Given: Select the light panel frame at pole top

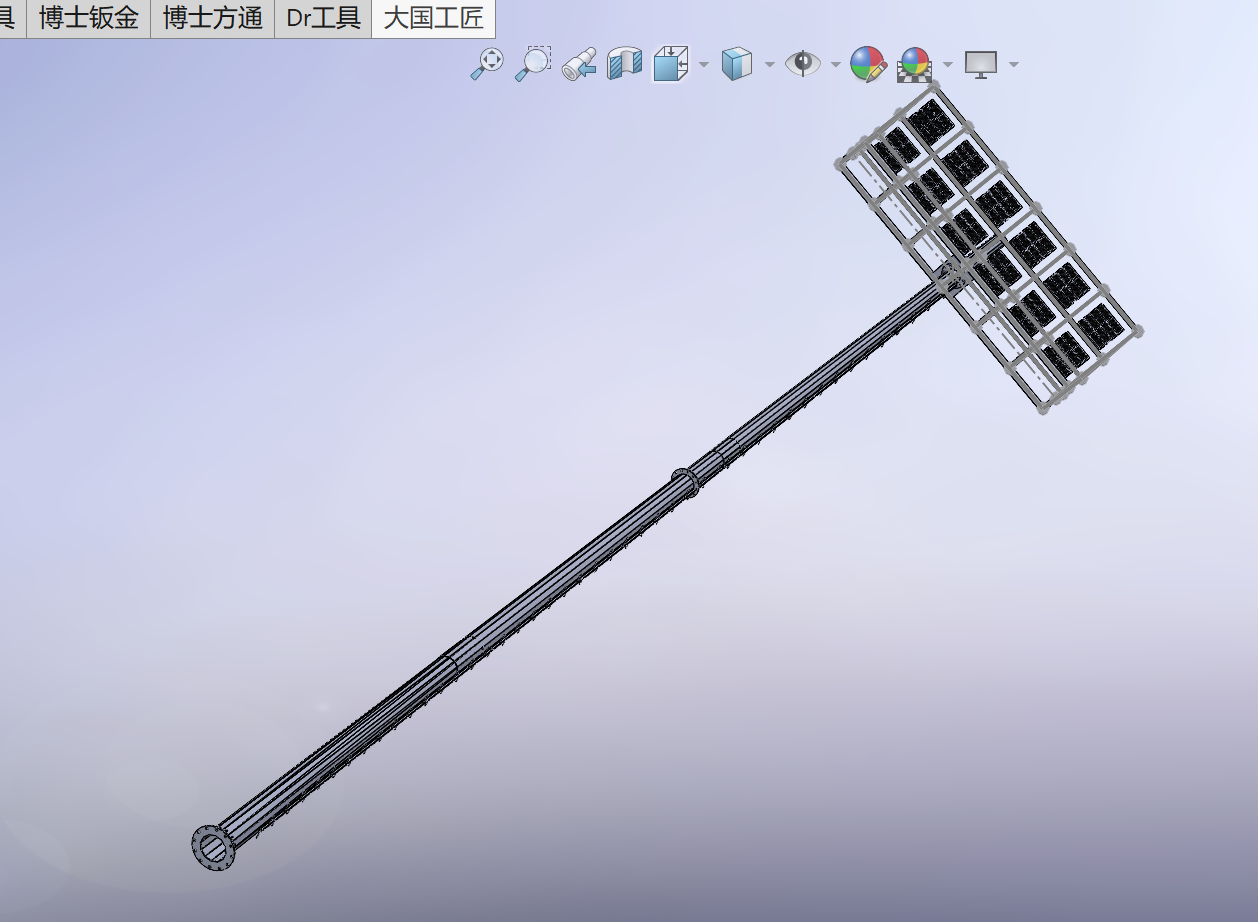Looking at the screenshot, I should pyautogui.click(x=989, y=248).
